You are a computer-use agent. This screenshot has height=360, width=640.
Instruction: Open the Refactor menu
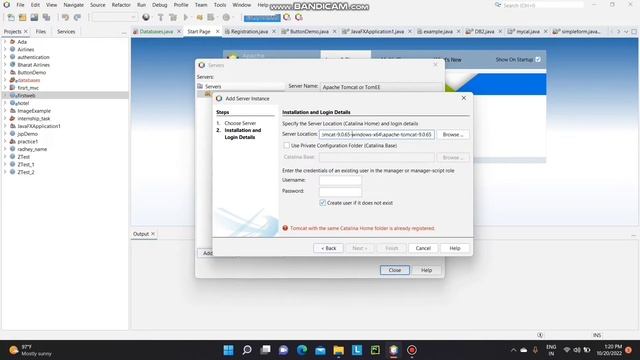click(x=121, y=5)
